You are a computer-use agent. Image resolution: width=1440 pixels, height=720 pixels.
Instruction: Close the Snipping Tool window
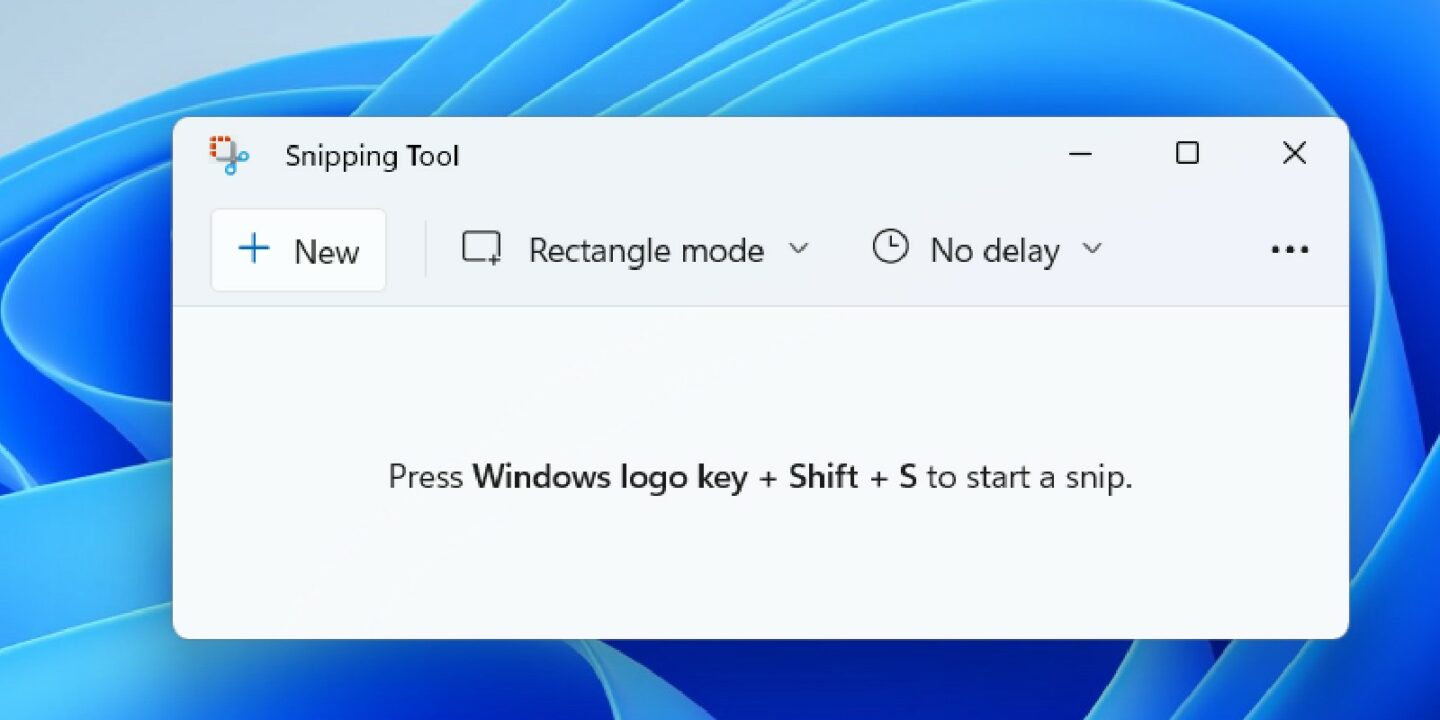tap(1294, 153)
